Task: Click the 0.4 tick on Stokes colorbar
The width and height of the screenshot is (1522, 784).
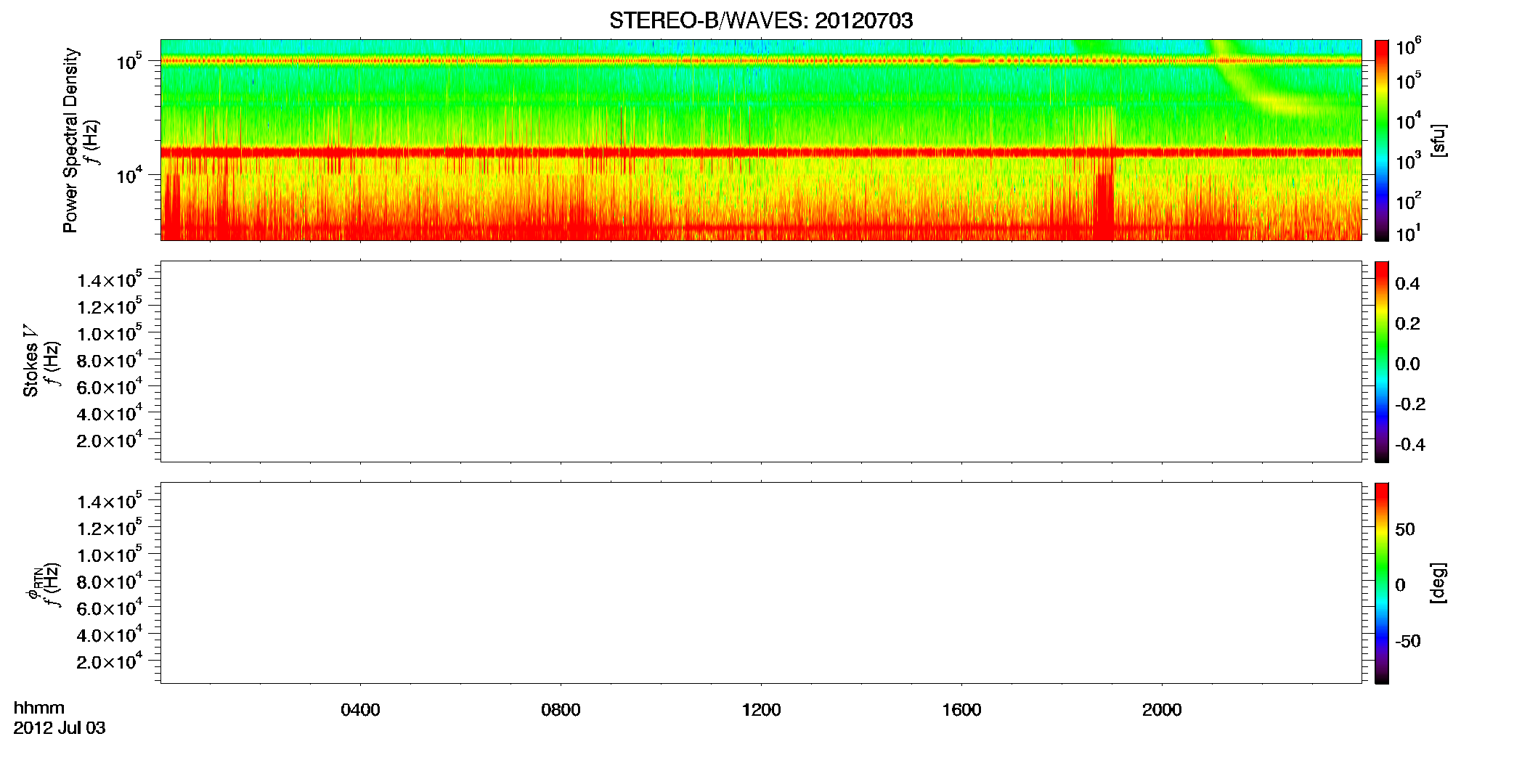Action: click(1407, 284)
